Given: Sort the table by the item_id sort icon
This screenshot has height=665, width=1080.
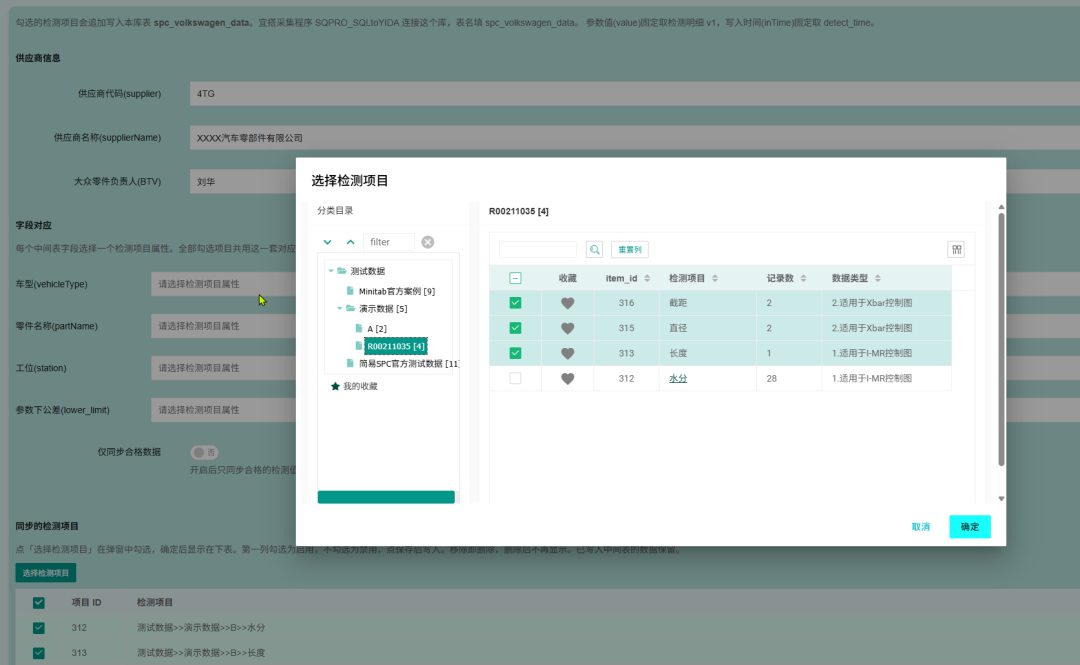Looking at the screenshot, I should point(647,278).
